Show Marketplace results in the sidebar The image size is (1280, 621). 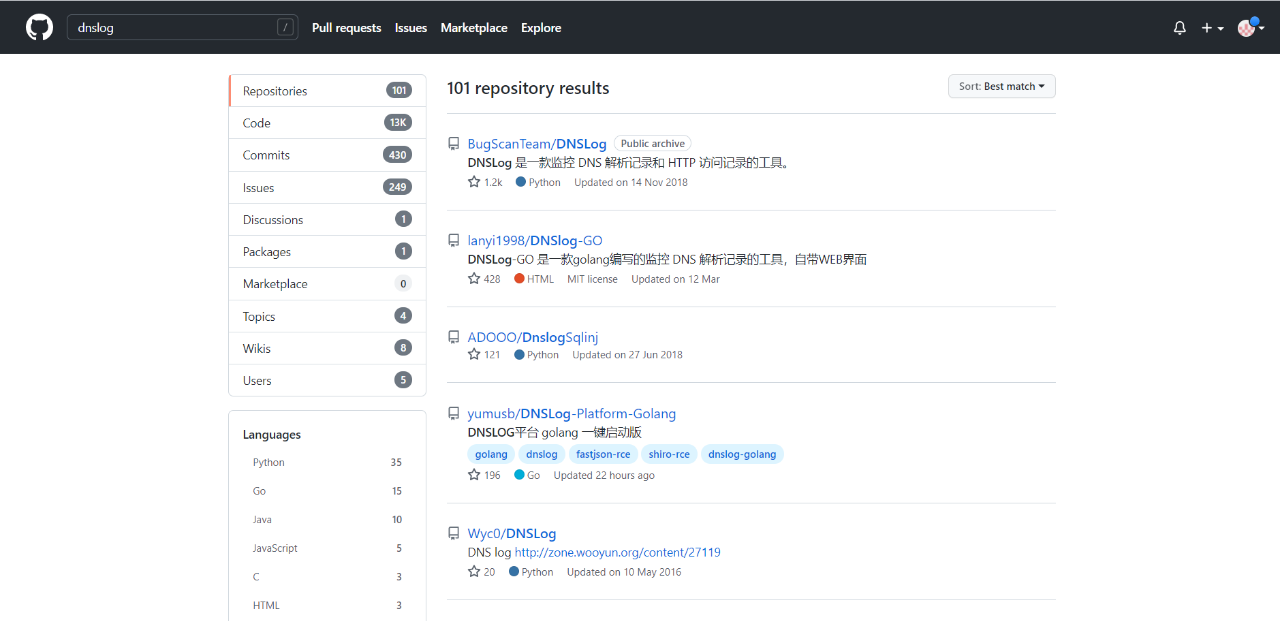pyautogui.click(x=328, y=284)
